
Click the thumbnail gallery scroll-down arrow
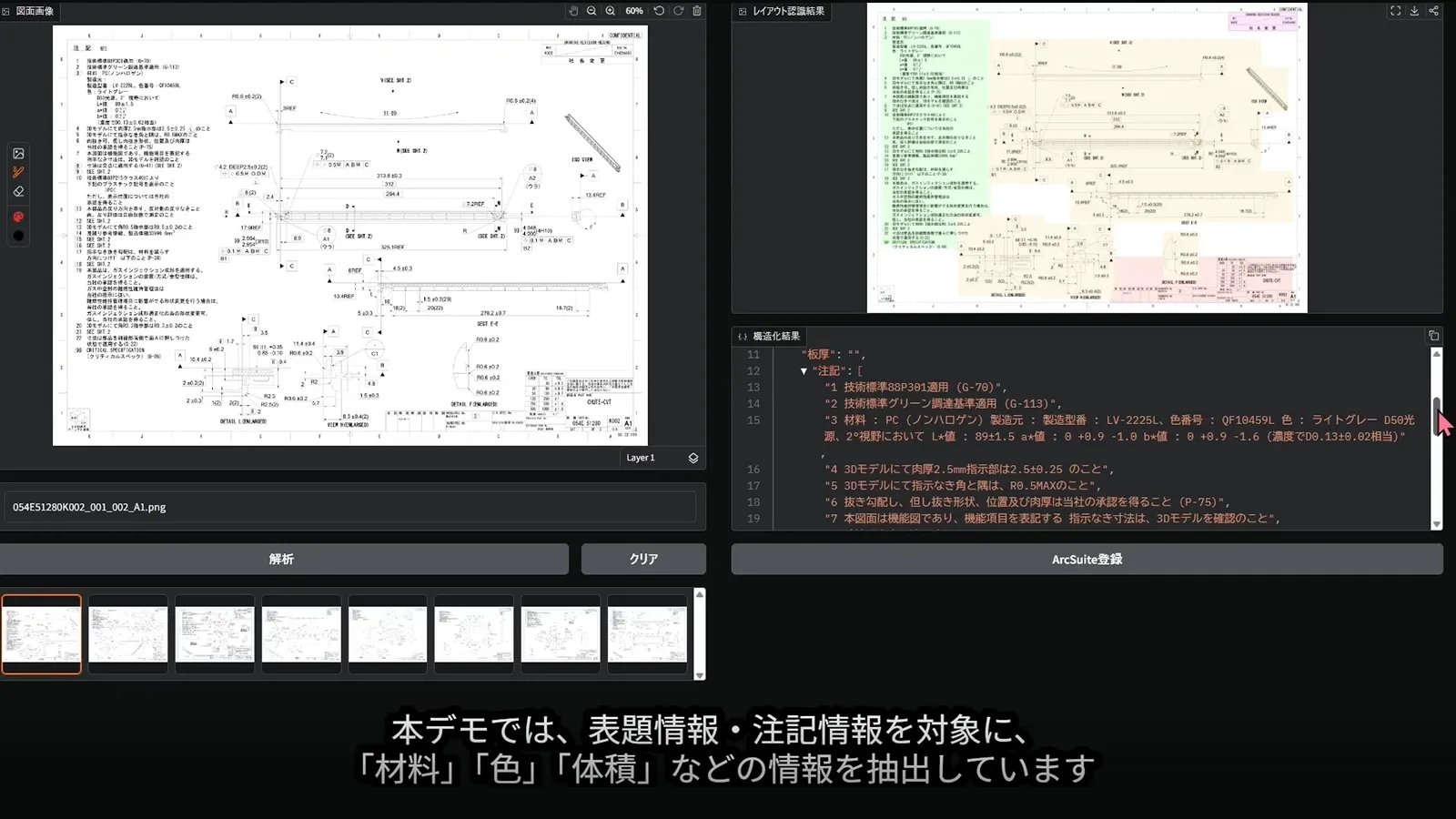[x=700, y=675]
